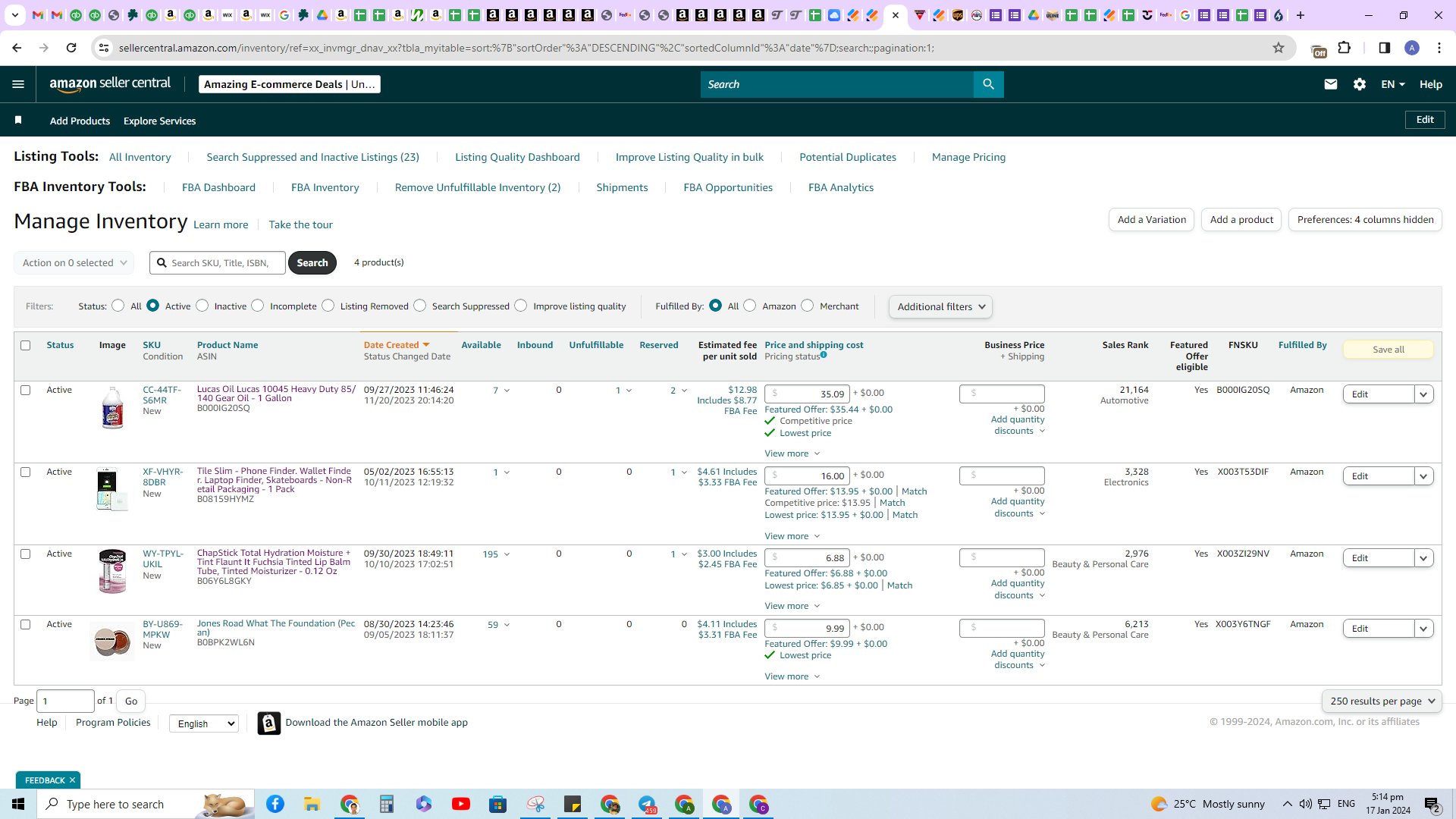Screen dimensions: 1456x819
Task: Select Search Suppressed status radio
Action: tap(420, 306)
